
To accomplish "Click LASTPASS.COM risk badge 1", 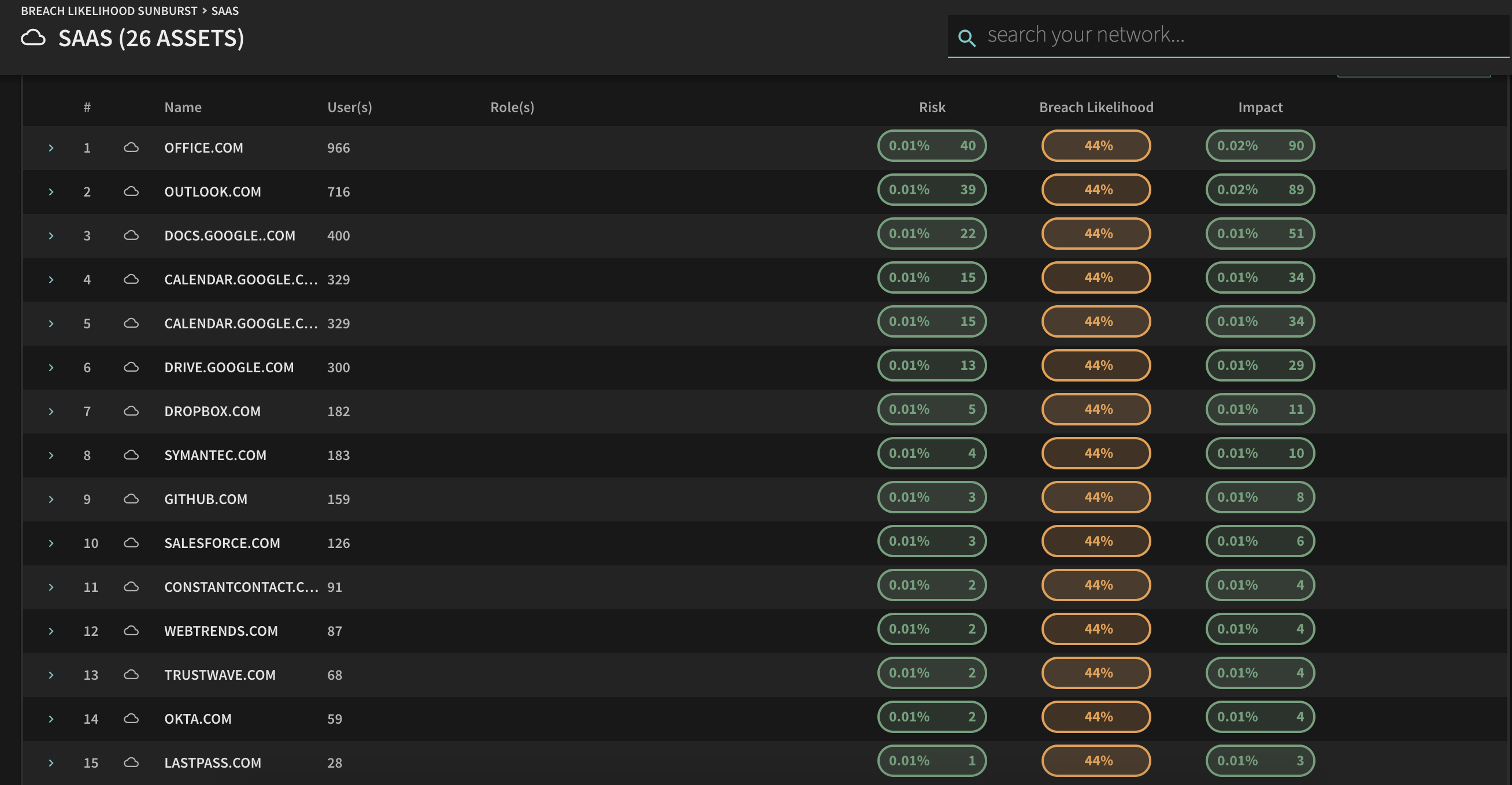I will pyautogui.click(x=932, y=761).
